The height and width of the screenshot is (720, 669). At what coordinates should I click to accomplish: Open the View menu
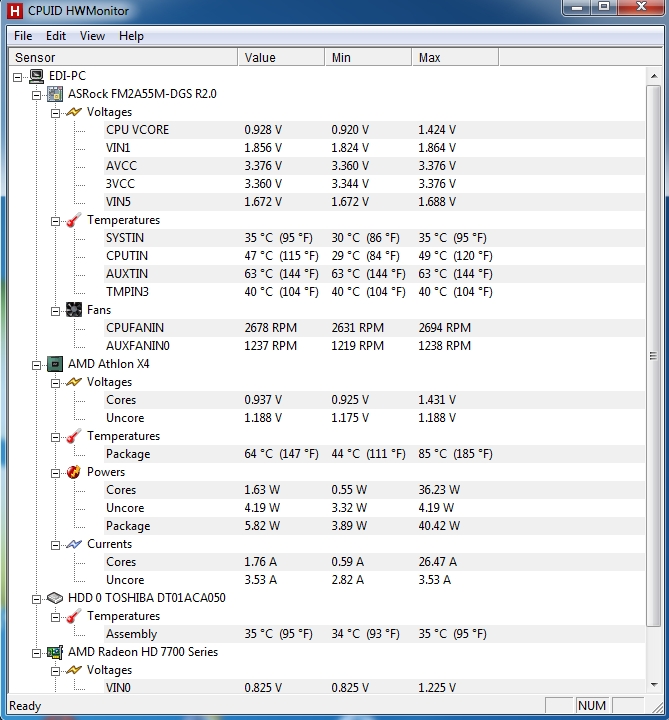[x=92, y=36]
